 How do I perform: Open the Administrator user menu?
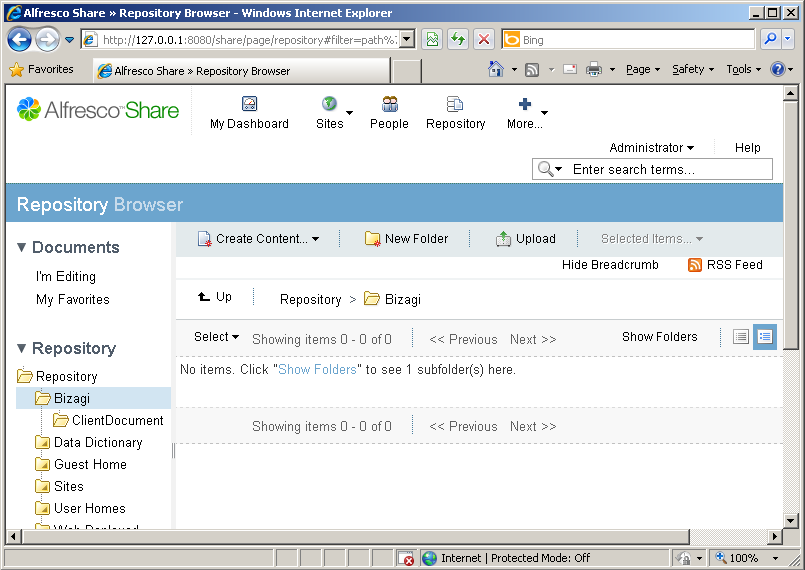(x=651, y=148)
